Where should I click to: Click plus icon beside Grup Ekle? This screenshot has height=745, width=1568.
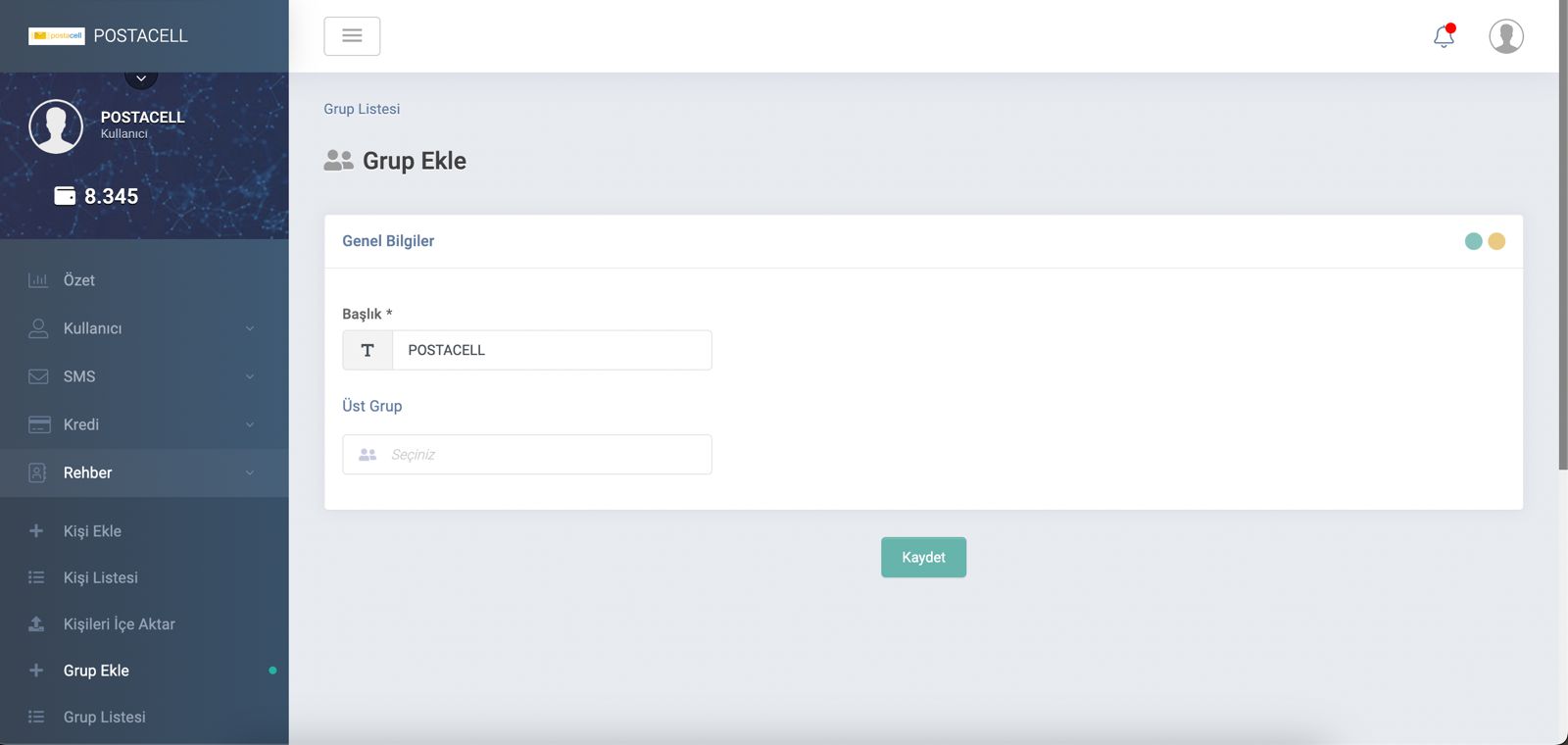click(x=36, y=670)
